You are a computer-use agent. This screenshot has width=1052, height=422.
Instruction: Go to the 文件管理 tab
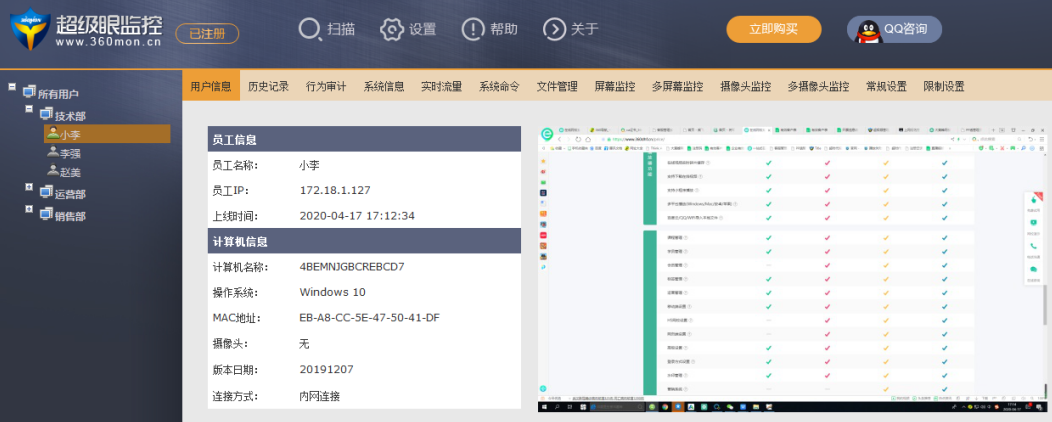pyautogui.click(x=557, y=86)
